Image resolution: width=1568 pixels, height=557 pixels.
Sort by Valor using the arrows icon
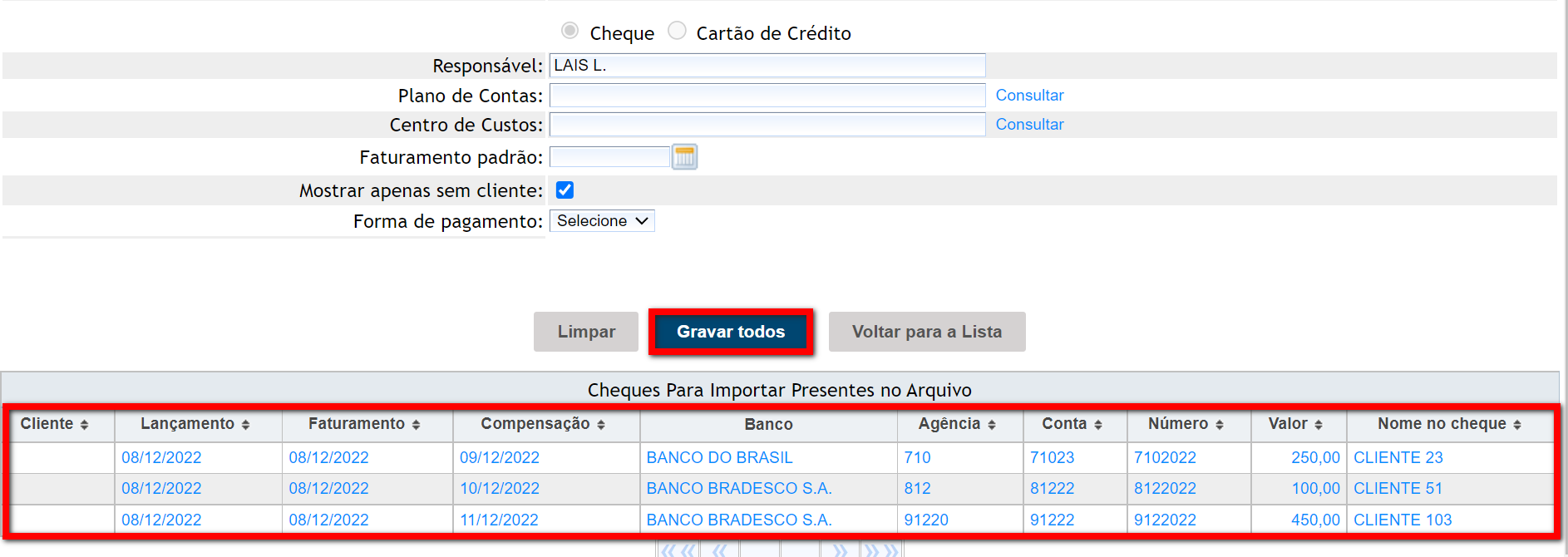coord(1318,425)
